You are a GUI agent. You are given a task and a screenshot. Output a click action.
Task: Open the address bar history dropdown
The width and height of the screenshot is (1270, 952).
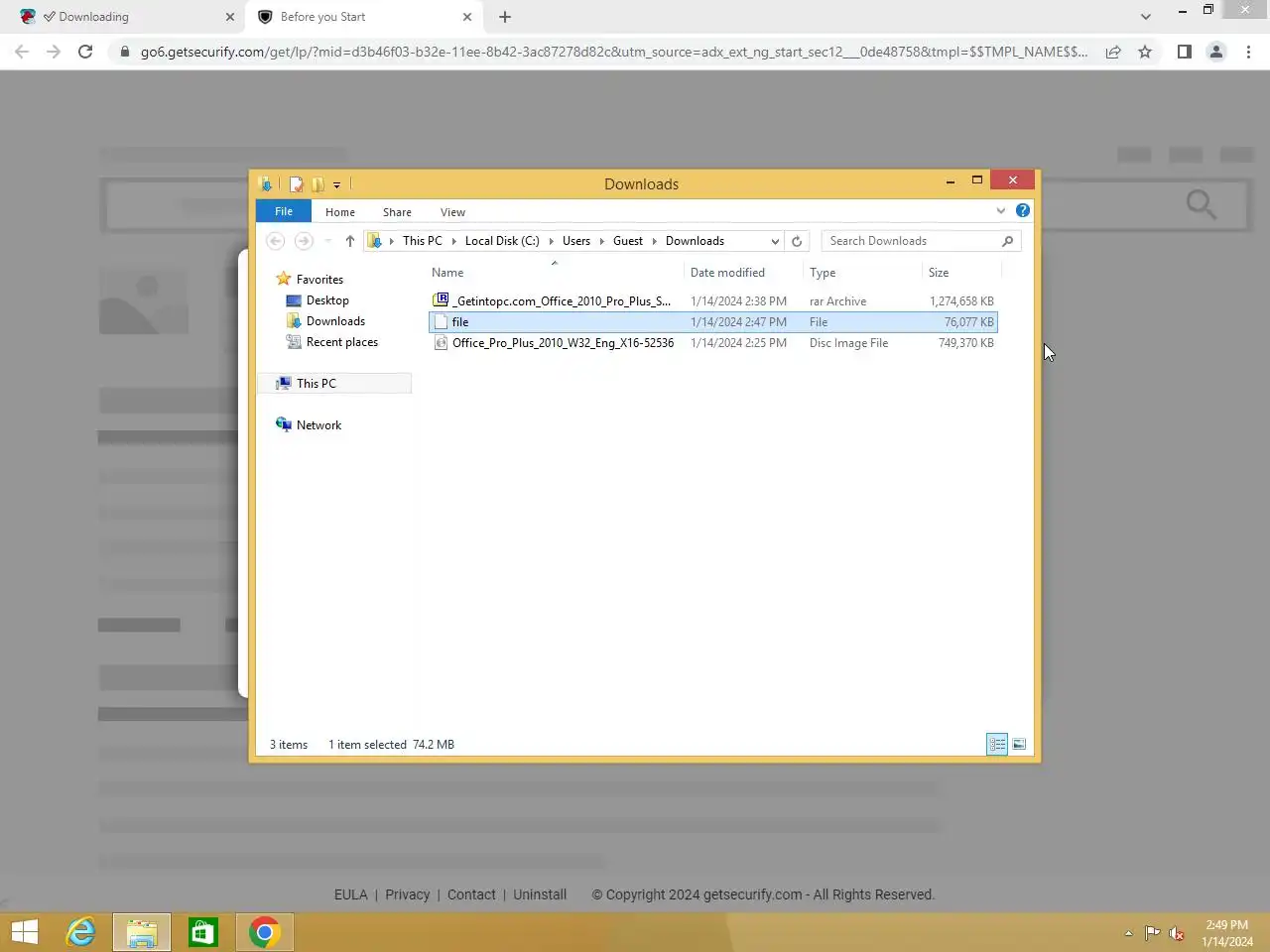coord(775,241)
